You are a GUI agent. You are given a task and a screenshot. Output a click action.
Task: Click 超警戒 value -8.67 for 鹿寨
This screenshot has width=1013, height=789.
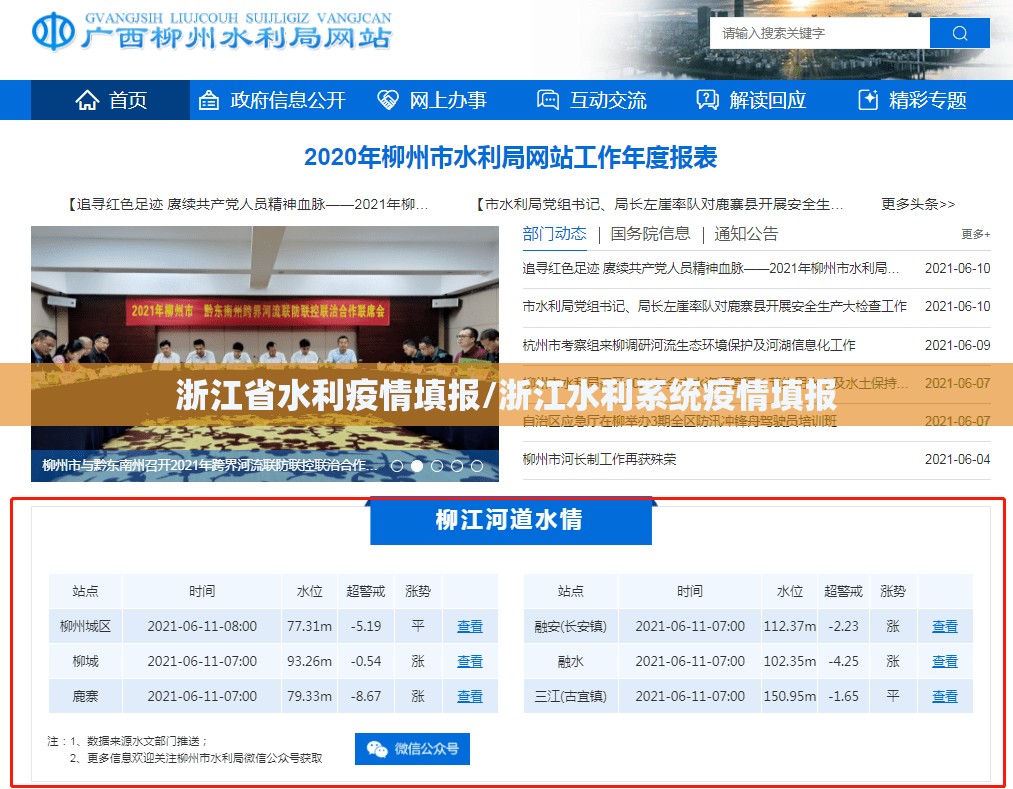pyautogui.click(x=366, y=696)
